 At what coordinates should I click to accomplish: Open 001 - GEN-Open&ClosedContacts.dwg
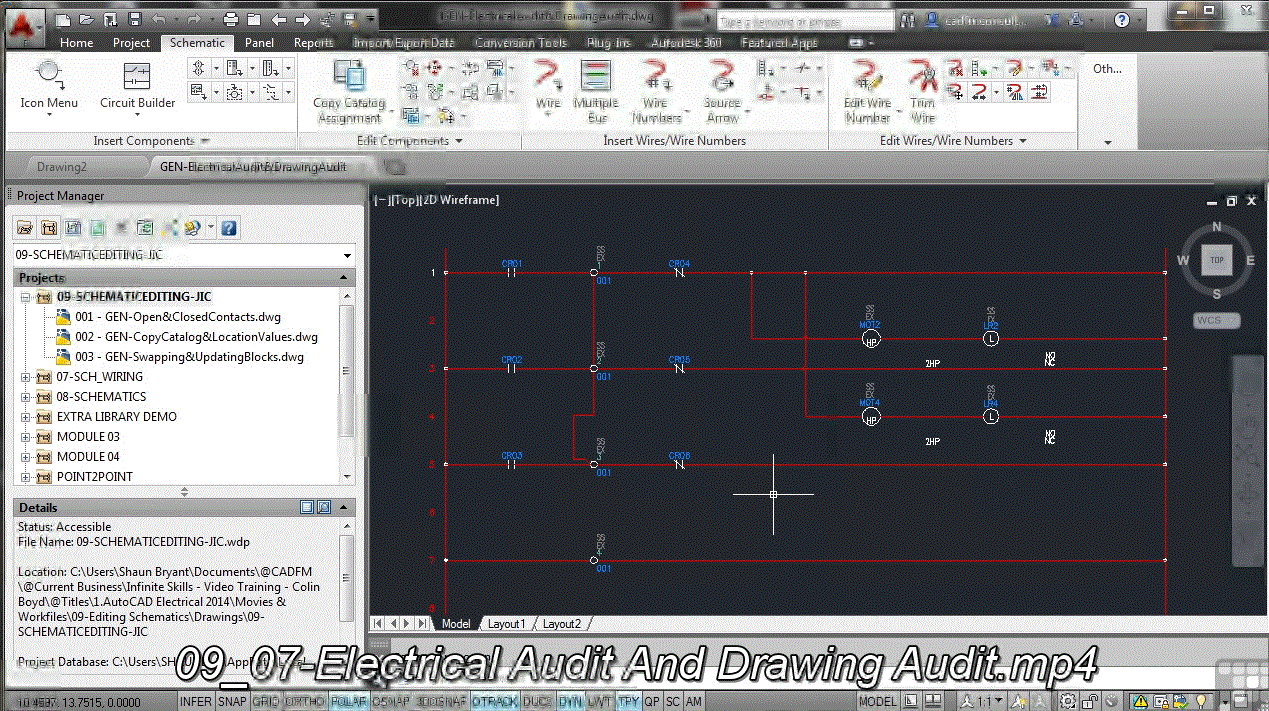[x=178, y=317]
